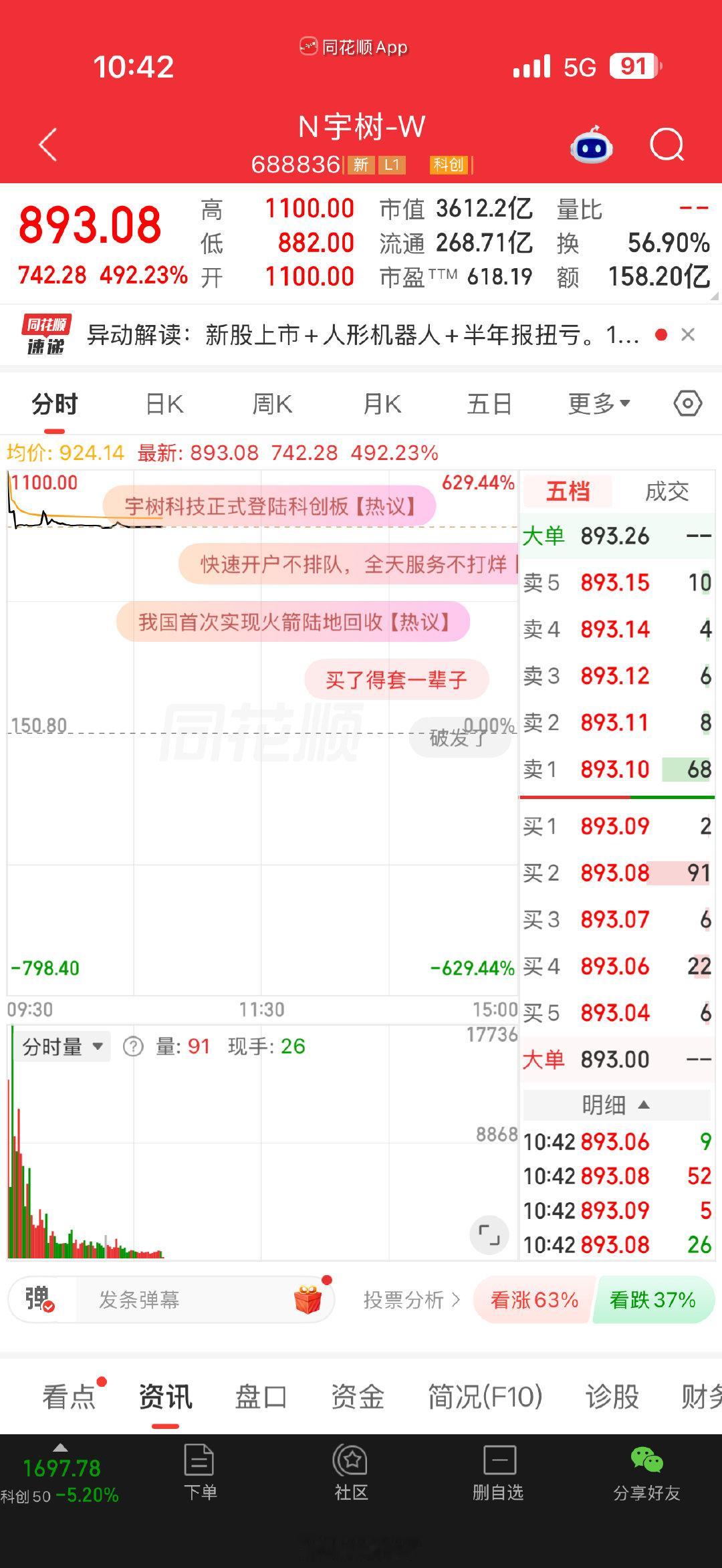The image size is (722, 1568).
Task: Tap upper 大单 893.26 row
Action: click(617, 536)
